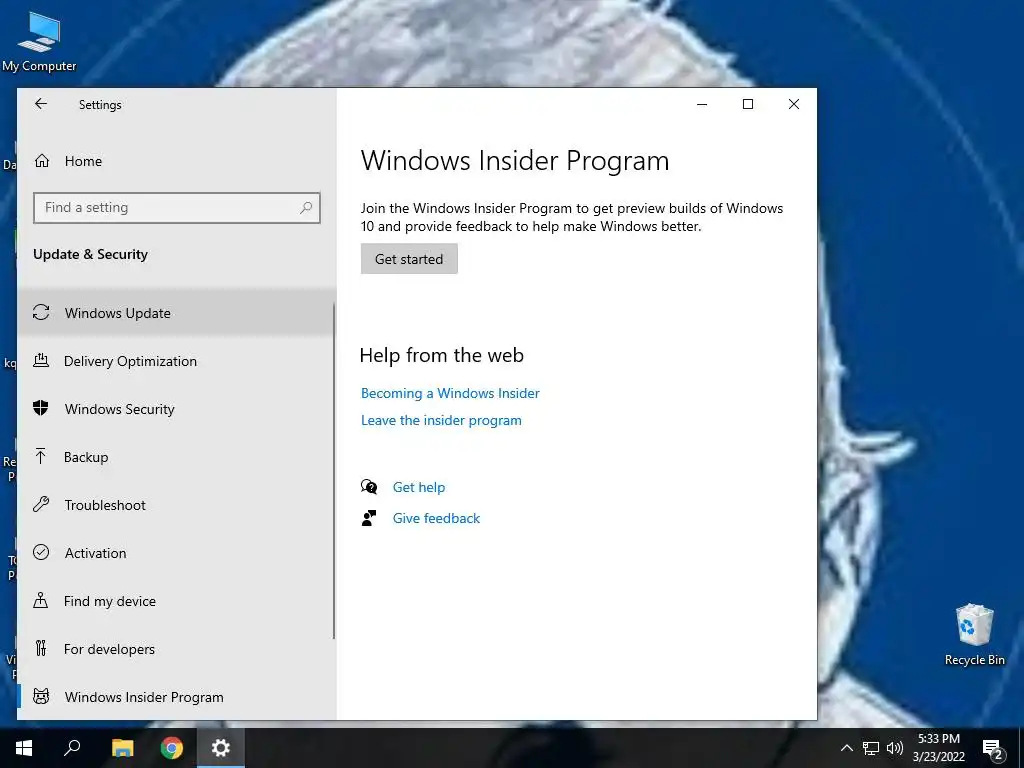Open Leave the insider program link
The width and height of the screenshot is (1024, 768).
click(x=441, y=421)
